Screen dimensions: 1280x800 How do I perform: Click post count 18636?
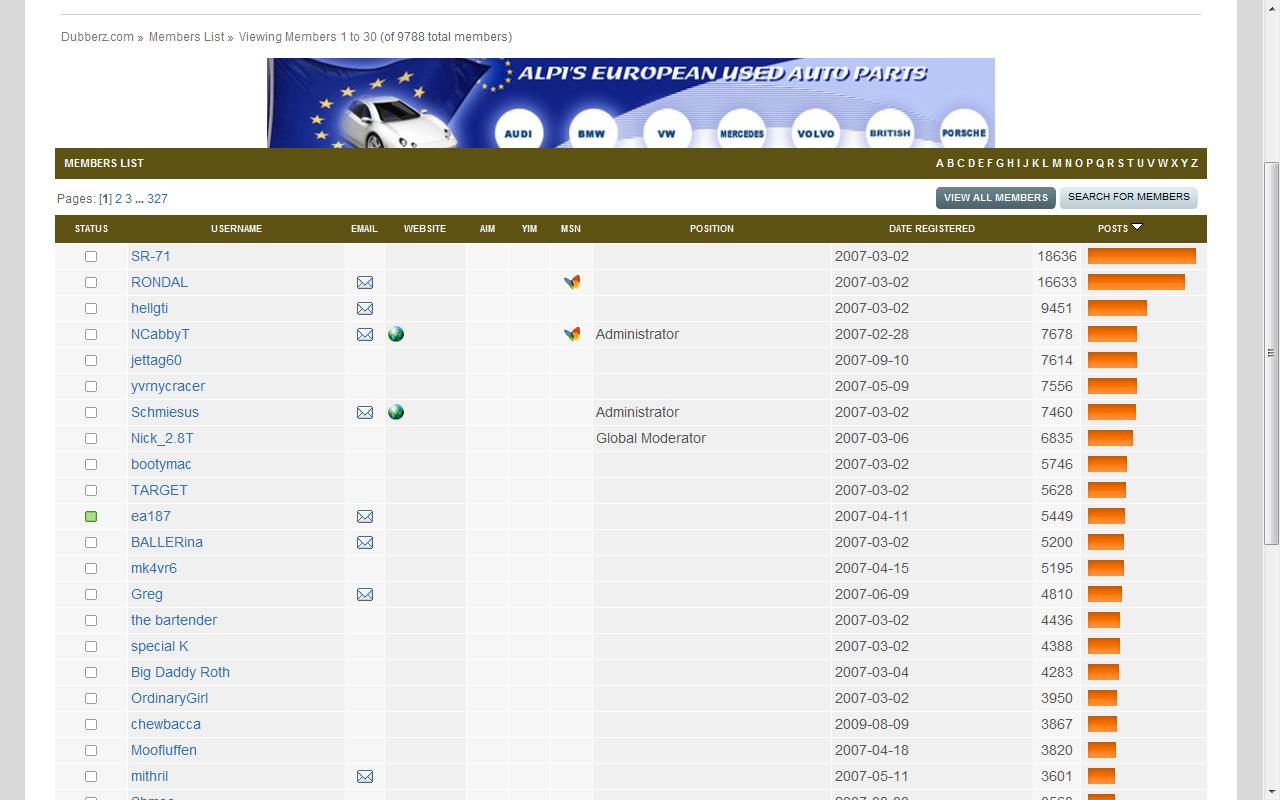click(1057, 256)
